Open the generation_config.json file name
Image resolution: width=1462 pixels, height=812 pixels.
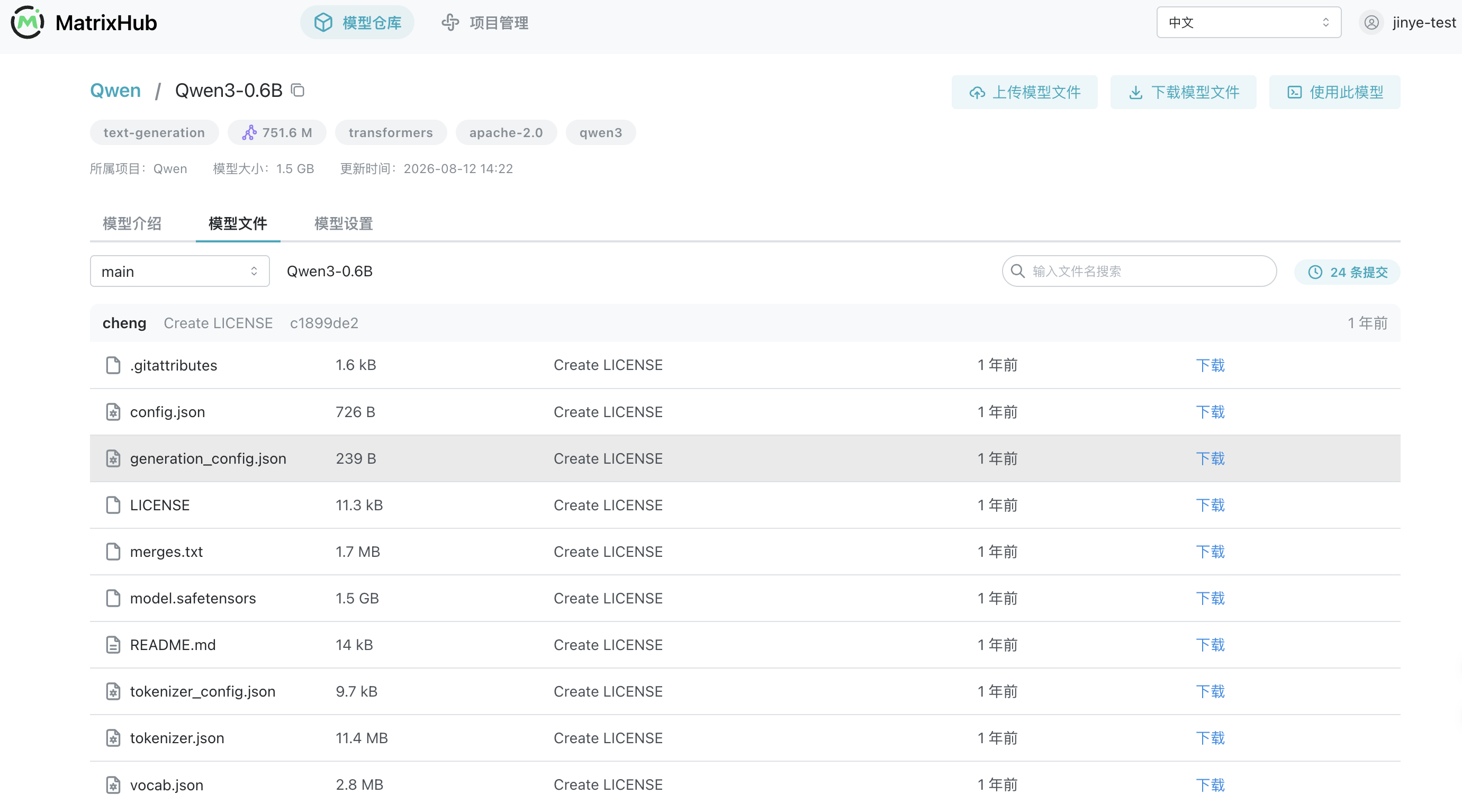[207, 458]
